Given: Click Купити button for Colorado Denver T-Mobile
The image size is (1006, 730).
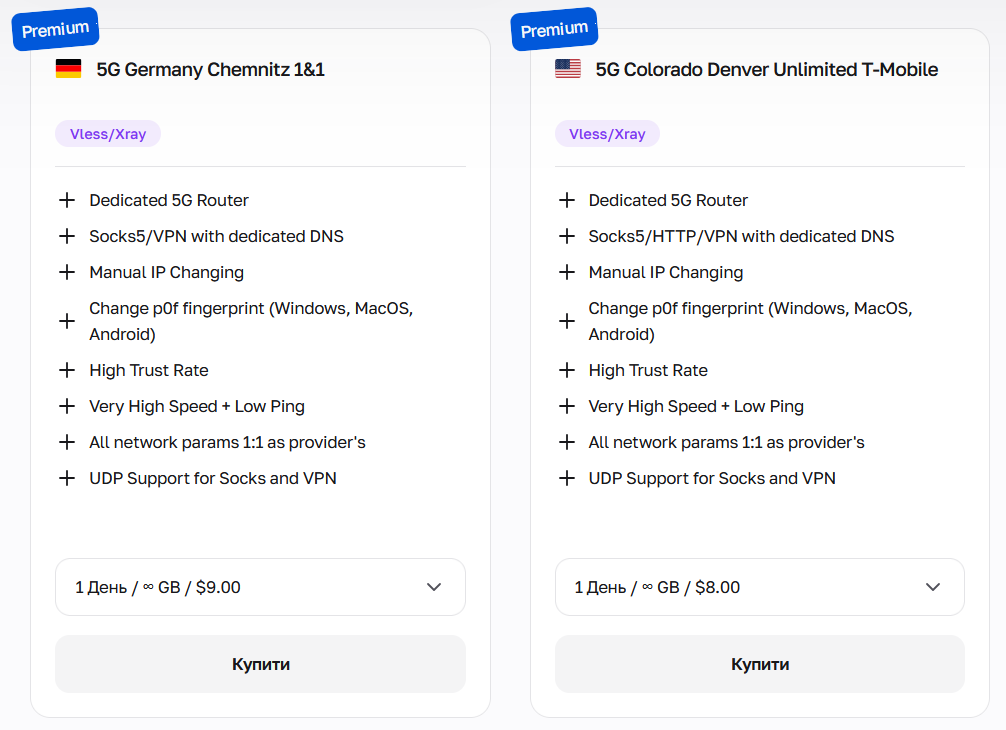Looking at the screenshot, I should pos(760,664).
